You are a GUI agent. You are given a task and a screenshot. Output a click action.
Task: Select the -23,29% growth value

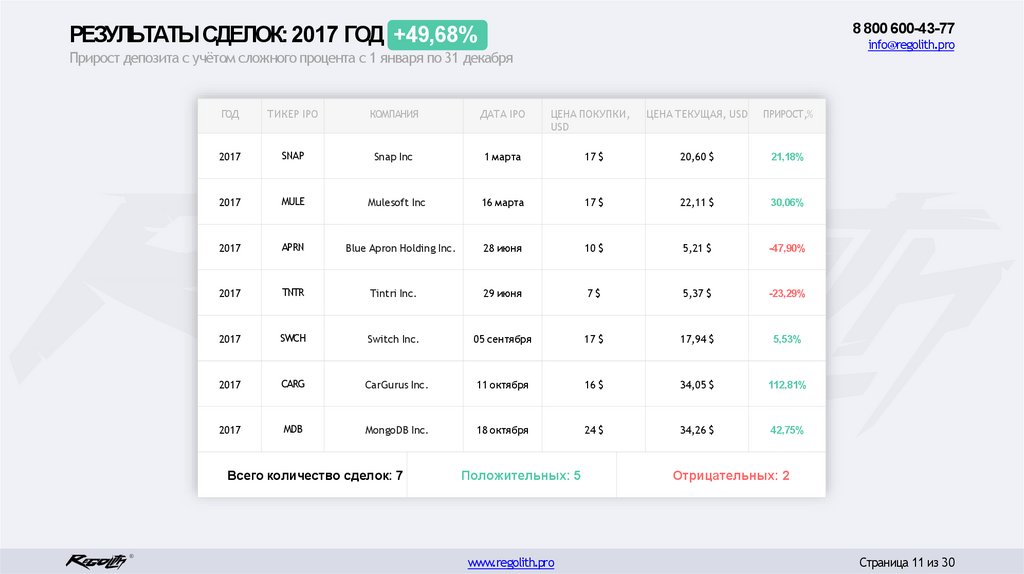pos(787,293)
